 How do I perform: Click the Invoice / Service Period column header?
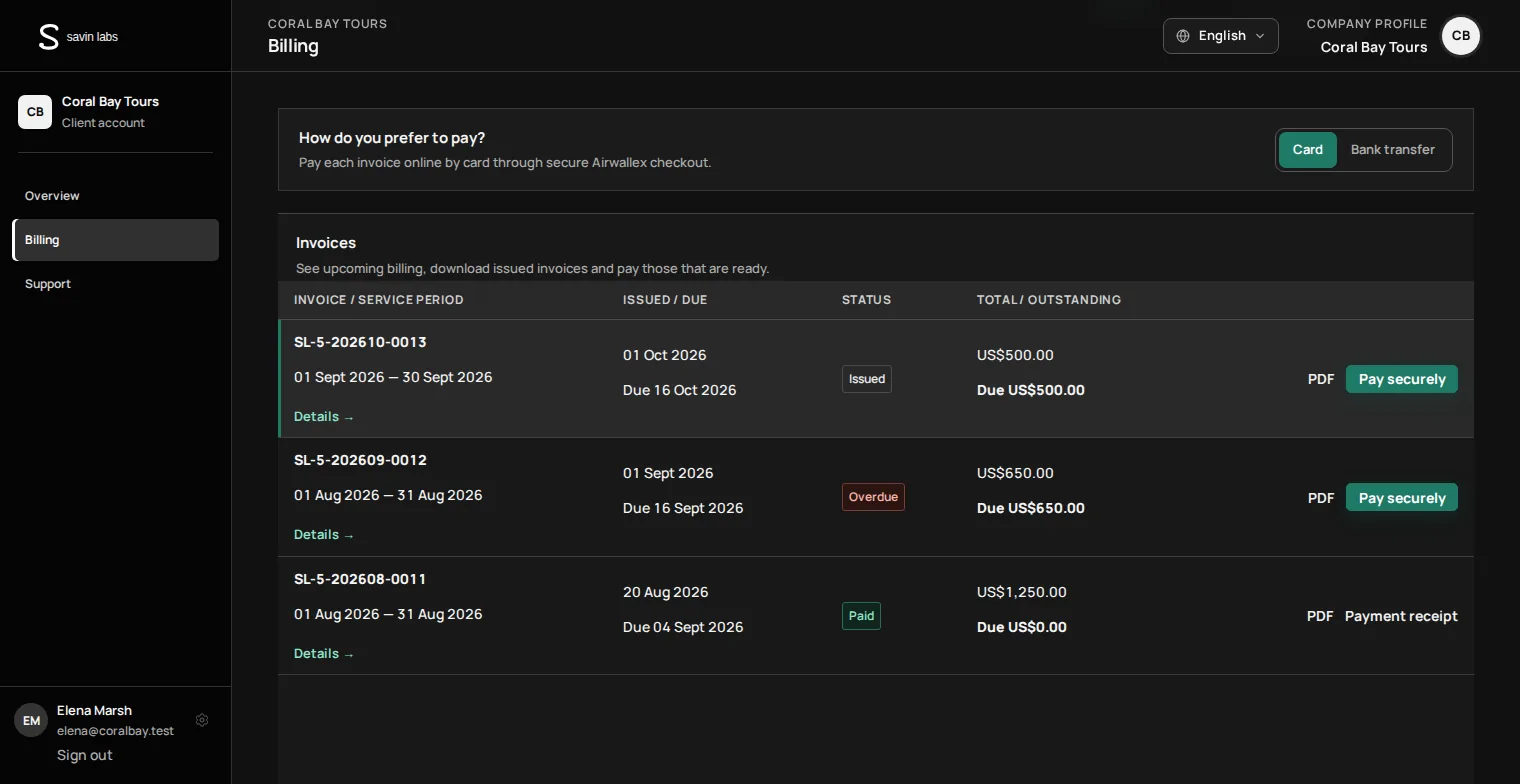coord(379,300)
